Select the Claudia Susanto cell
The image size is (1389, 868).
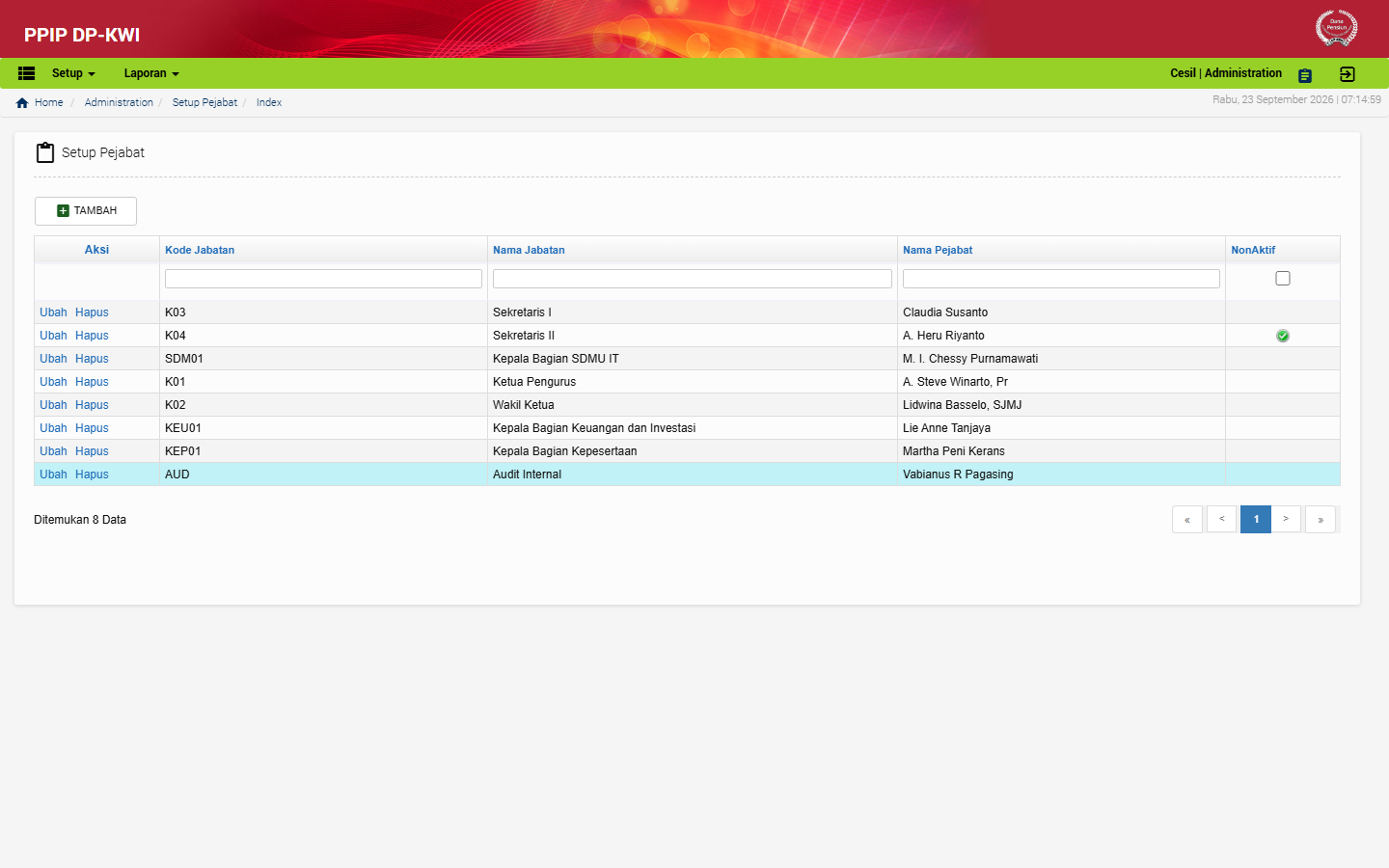(1061, 312)
